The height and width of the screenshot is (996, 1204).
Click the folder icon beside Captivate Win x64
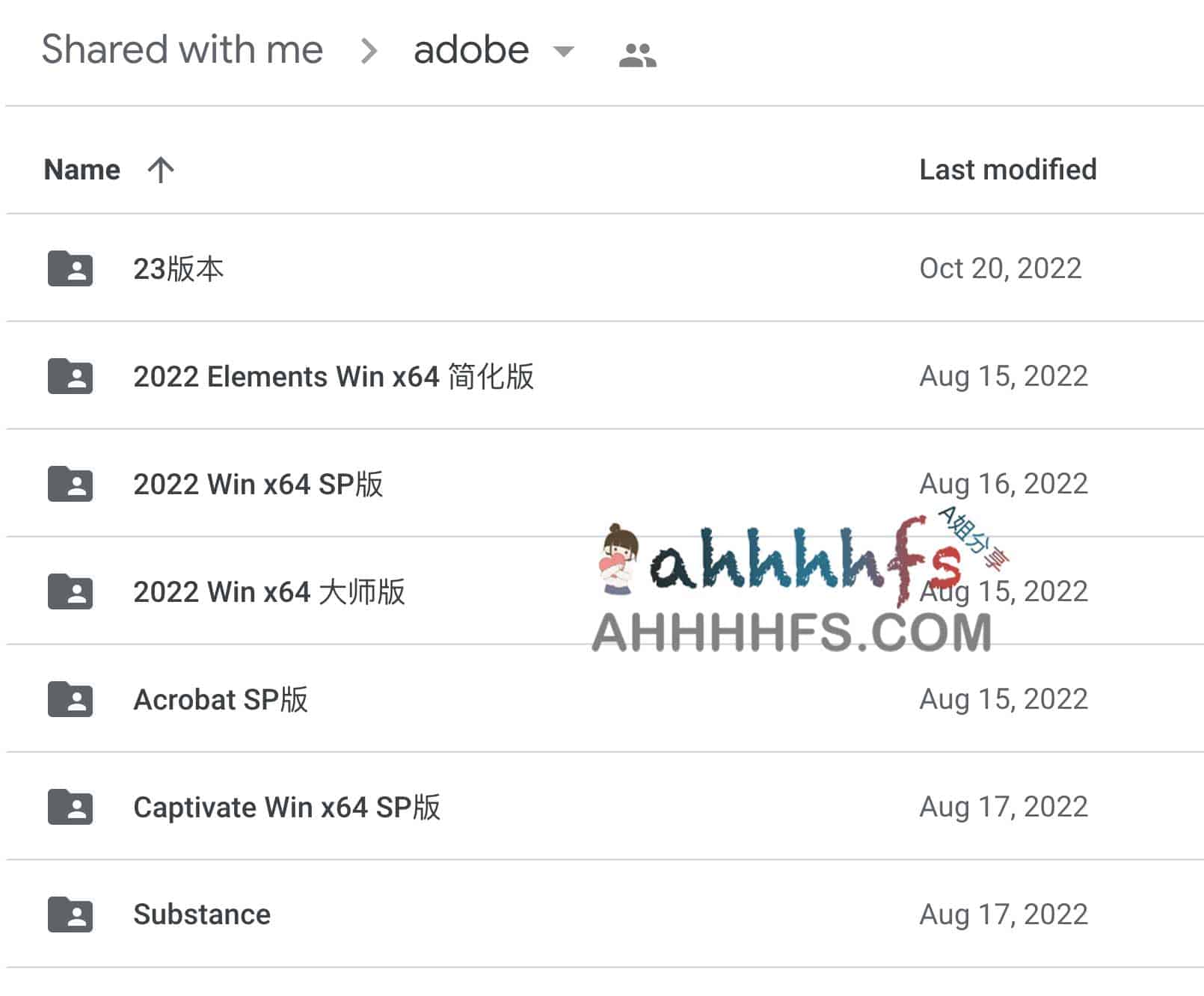coord(70,807)
